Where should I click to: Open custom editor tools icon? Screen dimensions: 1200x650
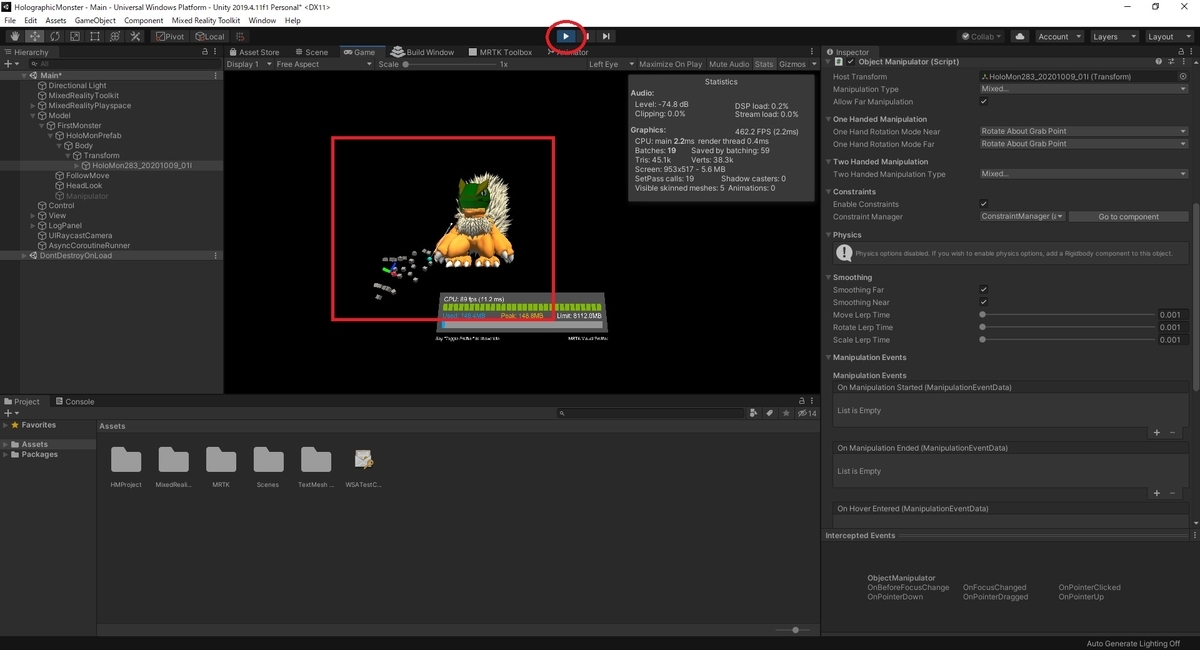pos(135,36)
